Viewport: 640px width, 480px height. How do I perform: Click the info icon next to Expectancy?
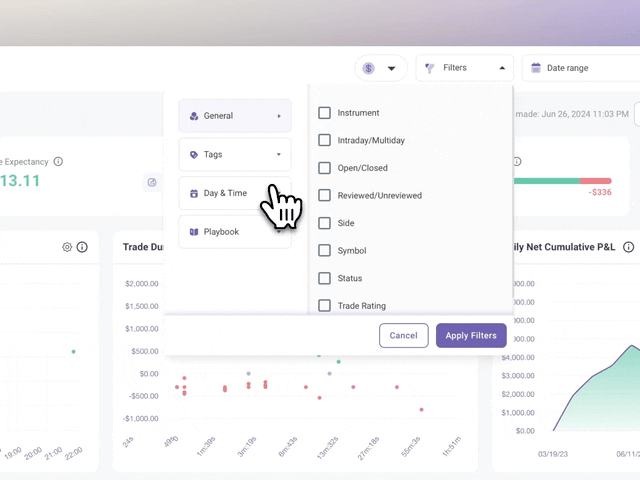tap(58, 161)
